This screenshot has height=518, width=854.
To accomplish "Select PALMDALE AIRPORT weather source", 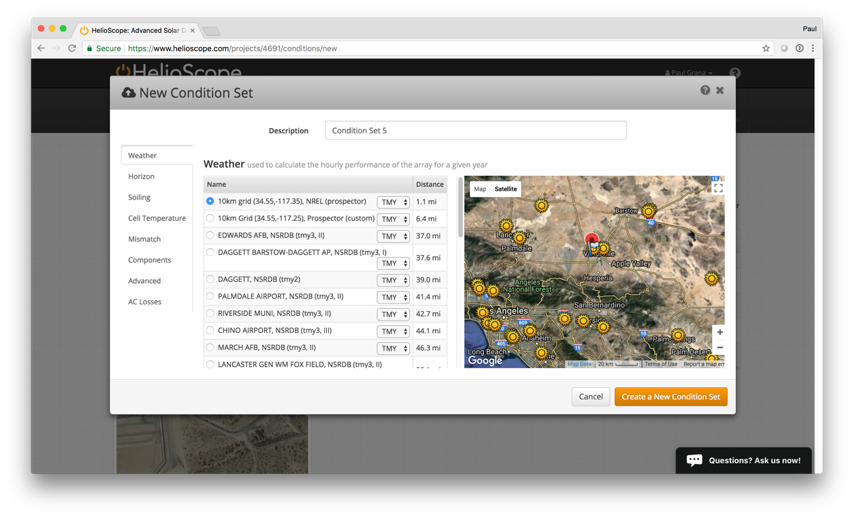I will 210,296.
